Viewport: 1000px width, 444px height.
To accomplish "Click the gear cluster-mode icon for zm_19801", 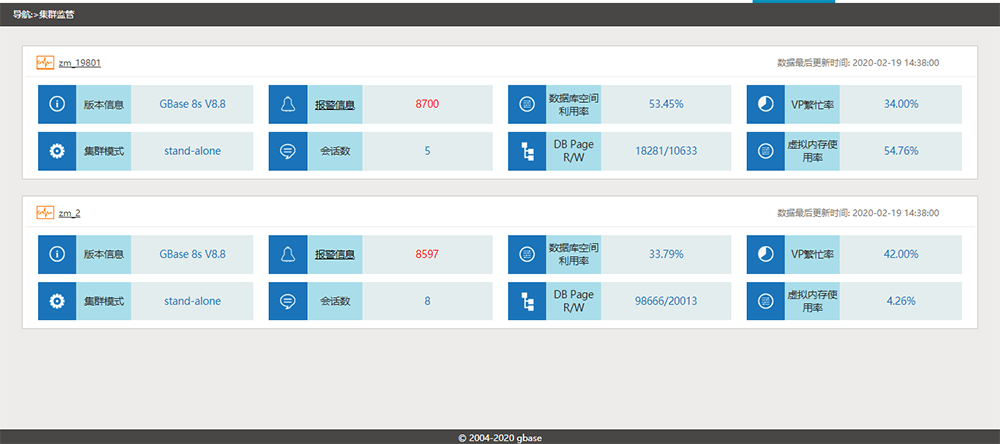I will 57,151.
